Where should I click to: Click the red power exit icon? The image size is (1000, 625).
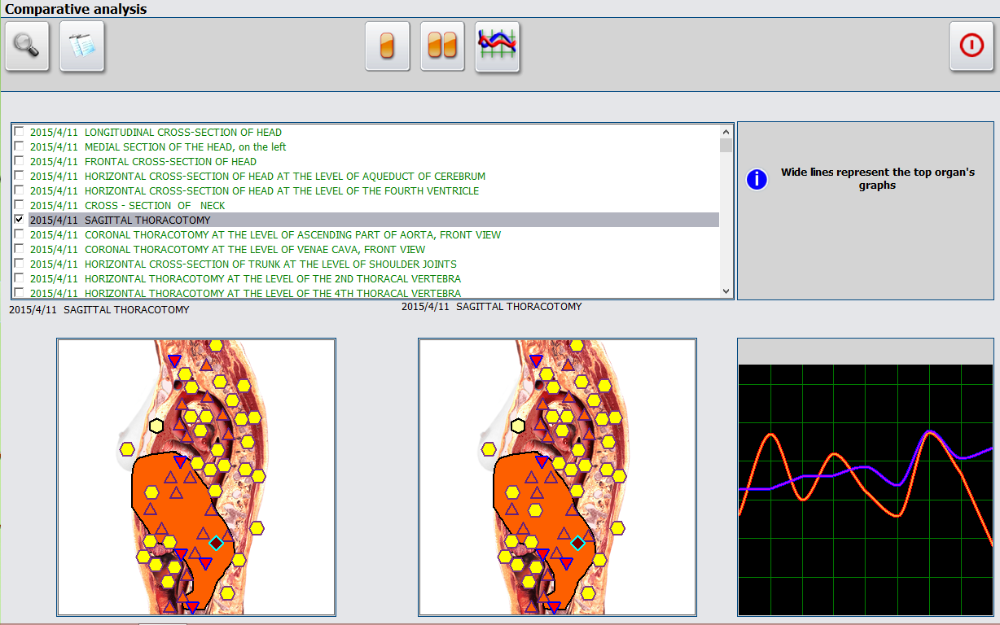[971, 47]
